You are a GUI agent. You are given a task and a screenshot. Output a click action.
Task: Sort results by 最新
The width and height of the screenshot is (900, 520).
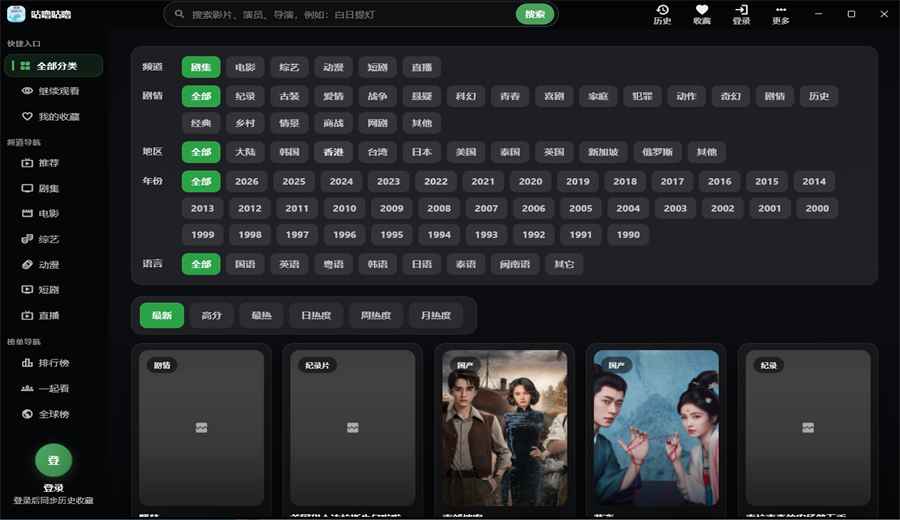pos(162,315)
